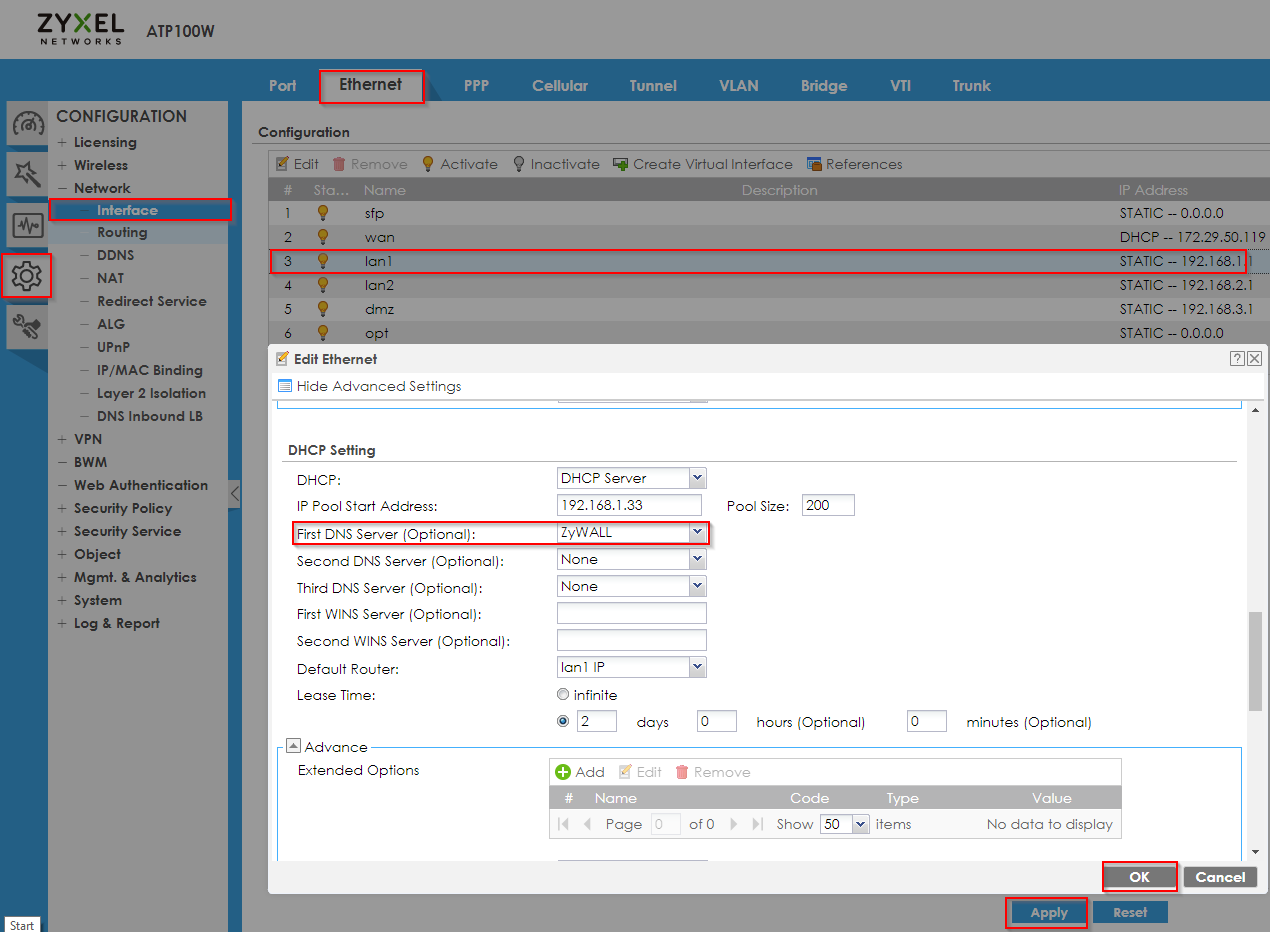This screenshot has width=1270, height=932.
Task: Select the infinite lease time radio button
Action: pos(563,693)
